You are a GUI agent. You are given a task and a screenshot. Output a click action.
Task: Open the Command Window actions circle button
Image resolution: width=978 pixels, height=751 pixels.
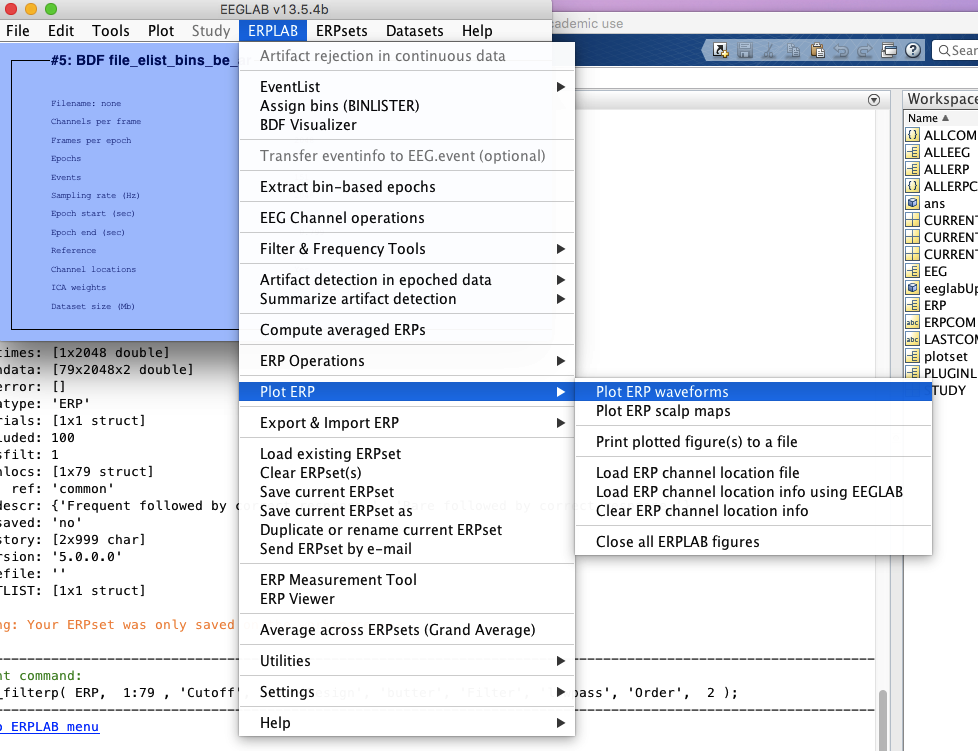coord(874,100)
